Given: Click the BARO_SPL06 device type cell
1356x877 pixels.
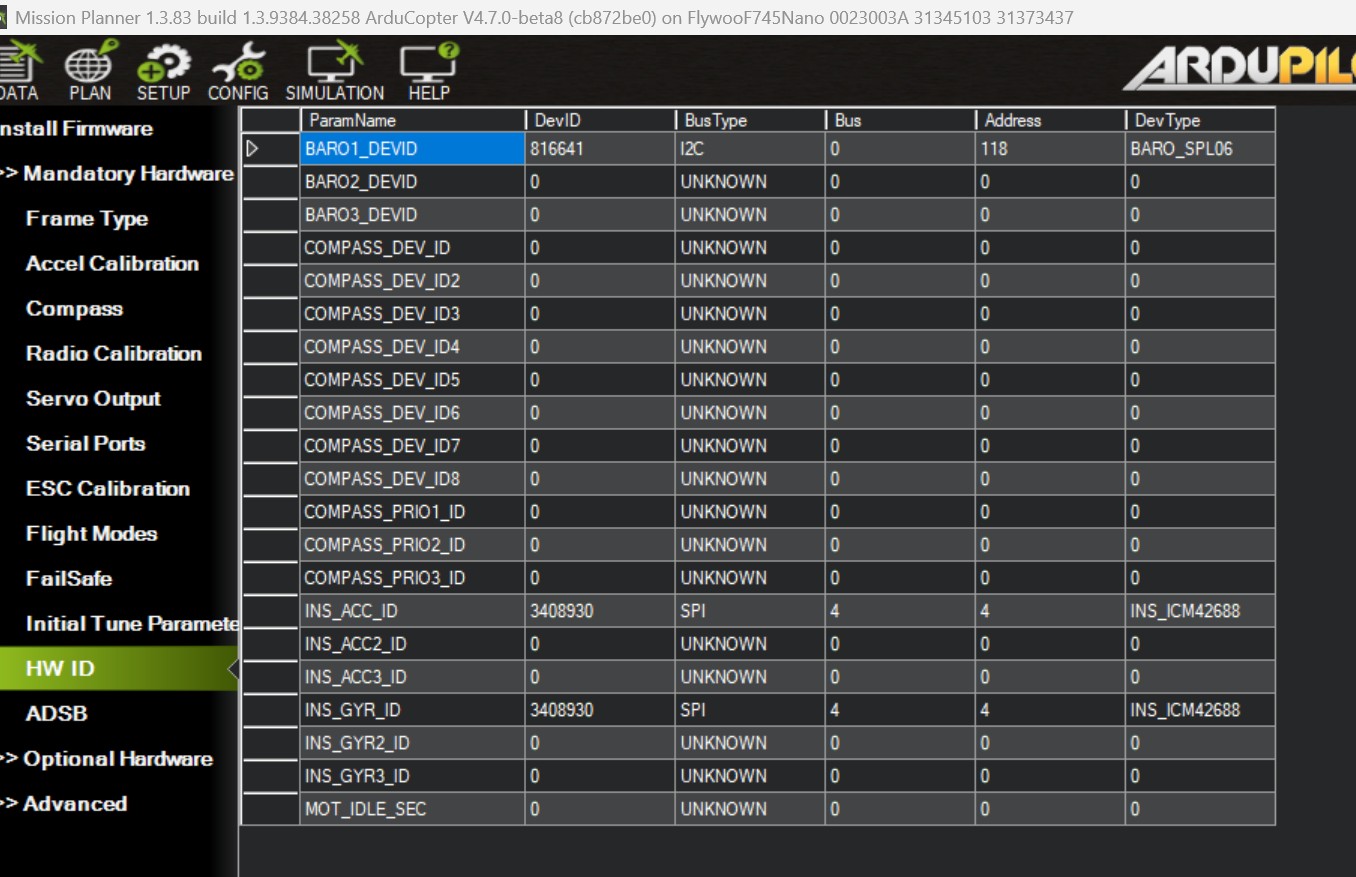Looking at the screenshot, I should 1200,149.
